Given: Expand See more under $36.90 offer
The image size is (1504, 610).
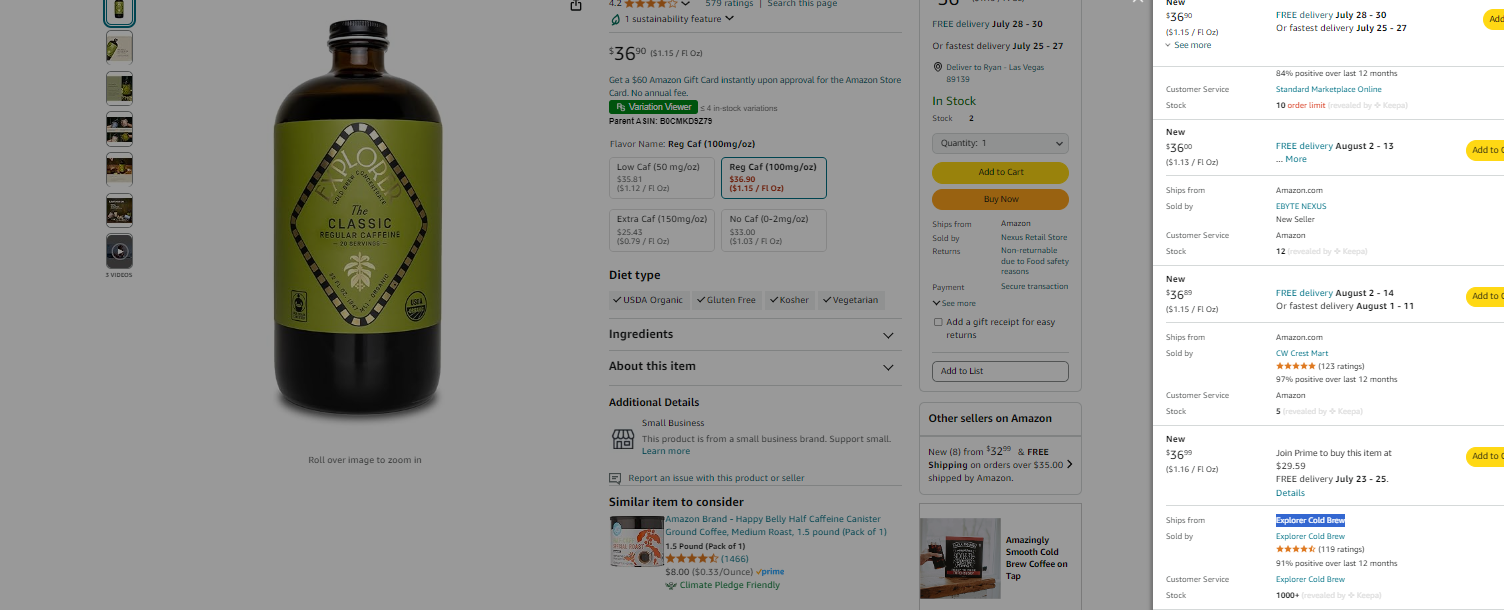Looking at the screenshot, I should 1188,45.
